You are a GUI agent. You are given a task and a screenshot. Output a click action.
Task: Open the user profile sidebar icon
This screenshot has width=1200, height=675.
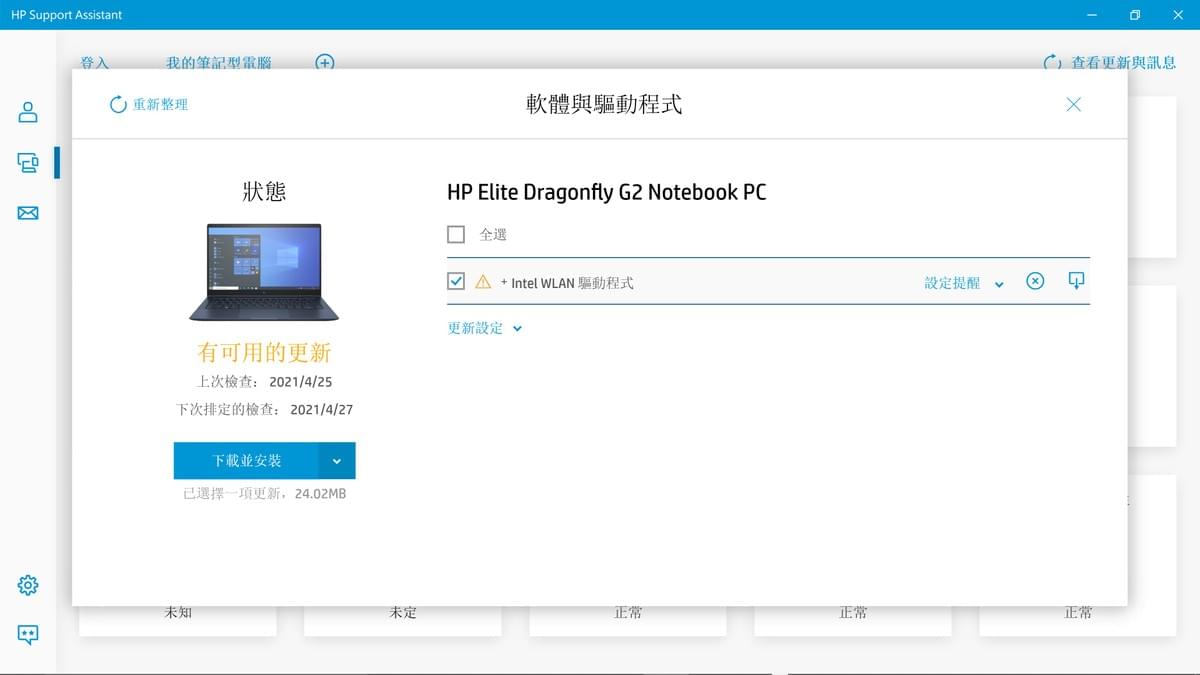[28, 112]
